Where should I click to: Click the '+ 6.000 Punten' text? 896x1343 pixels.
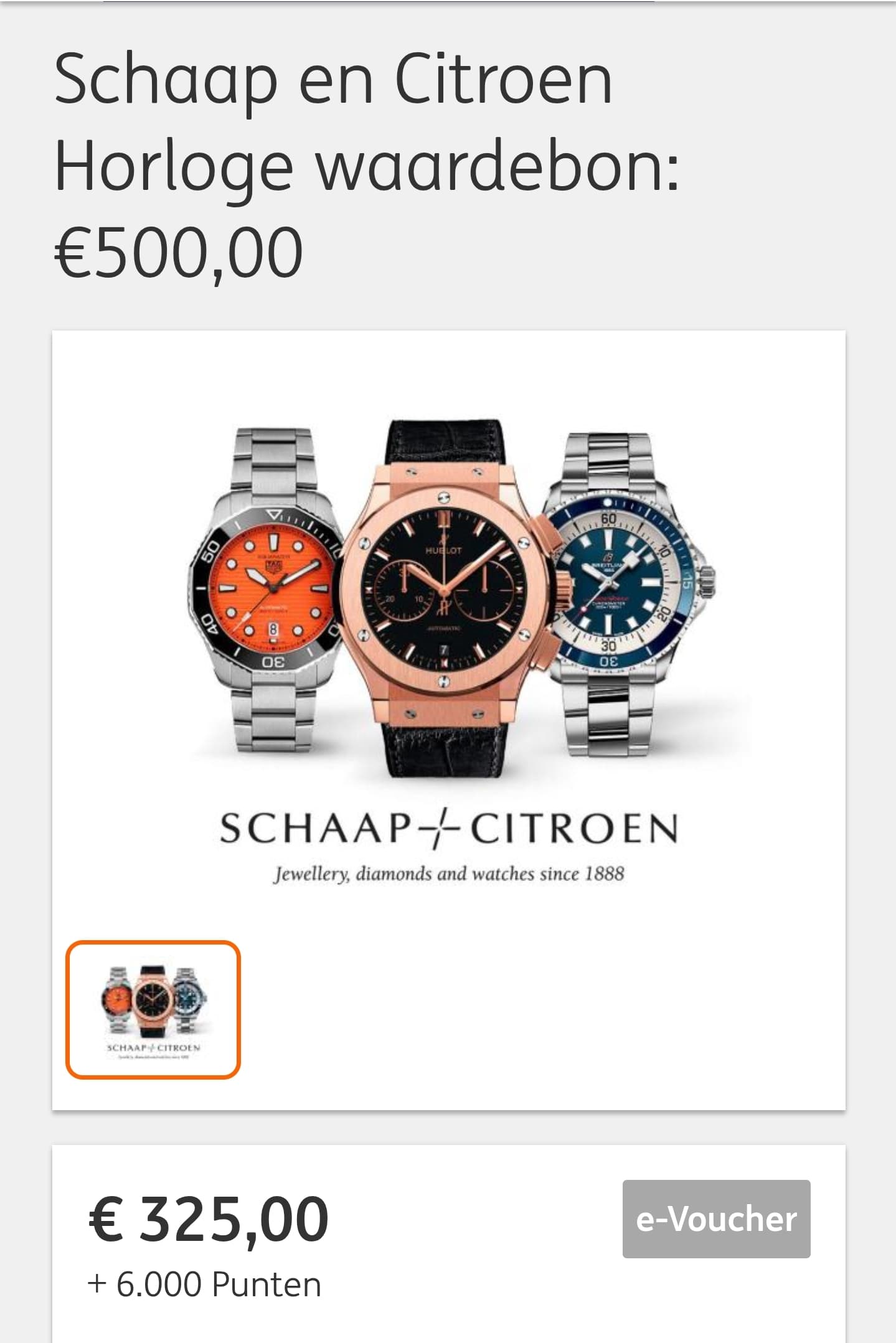tap(204, 1284)
